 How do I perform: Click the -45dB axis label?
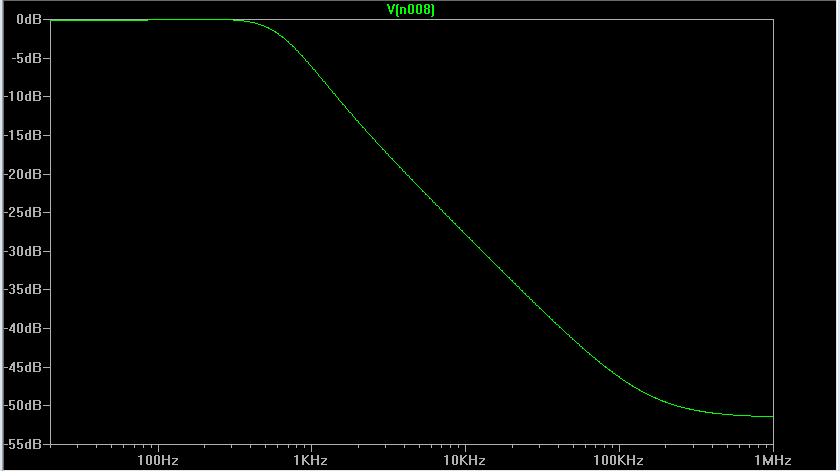pyautogui.click(x=23, y=368)
